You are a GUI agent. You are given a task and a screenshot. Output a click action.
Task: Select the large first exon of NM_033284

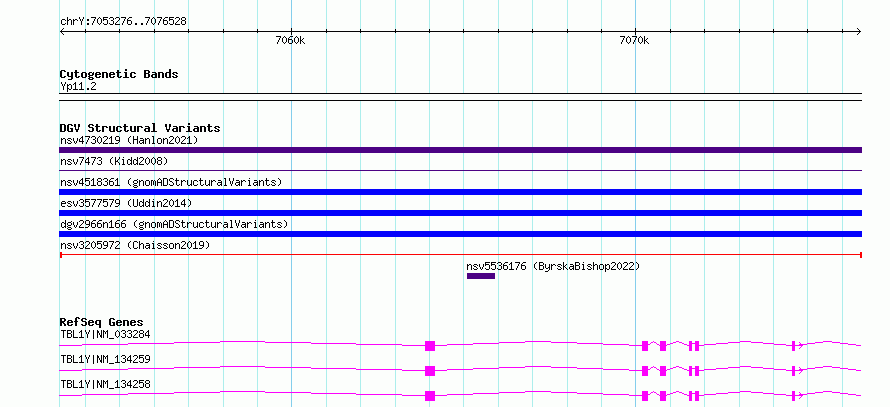pos(430,346)
